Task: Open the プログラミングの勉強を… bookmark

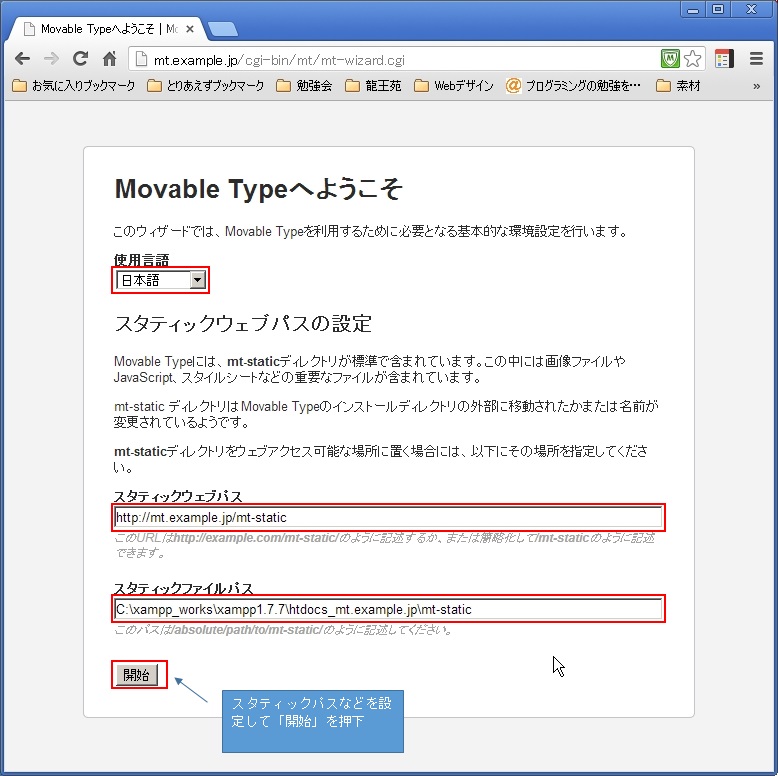Action: 574,86
